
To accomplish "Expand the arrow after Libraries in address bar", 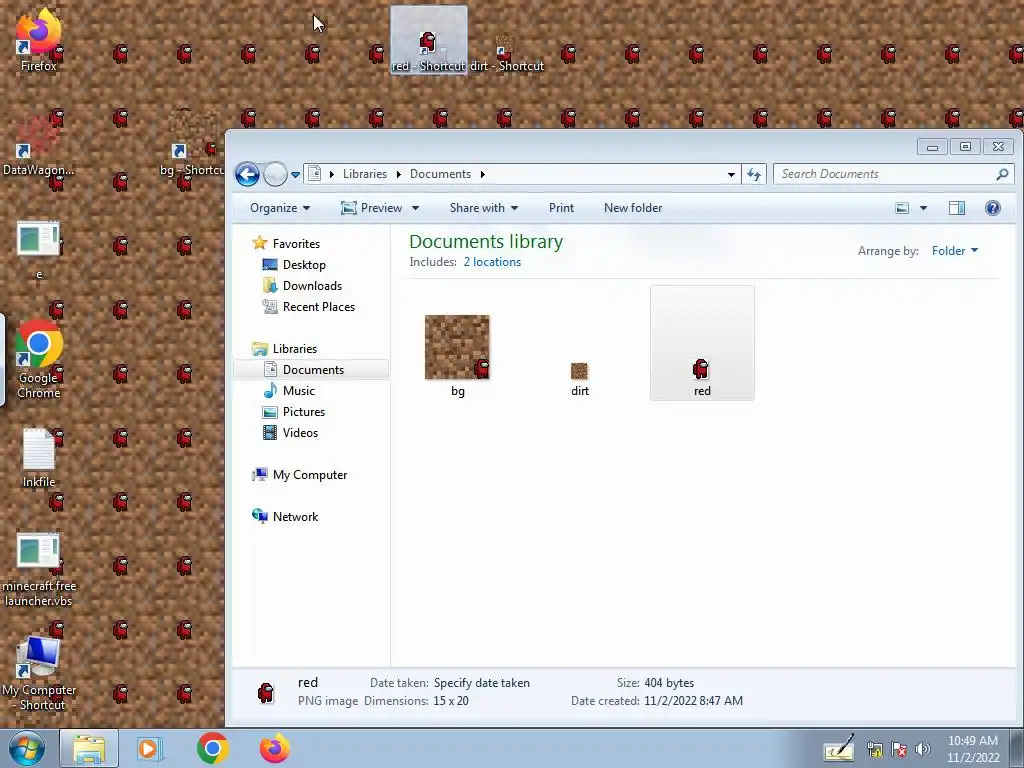I will pos(398,174).
